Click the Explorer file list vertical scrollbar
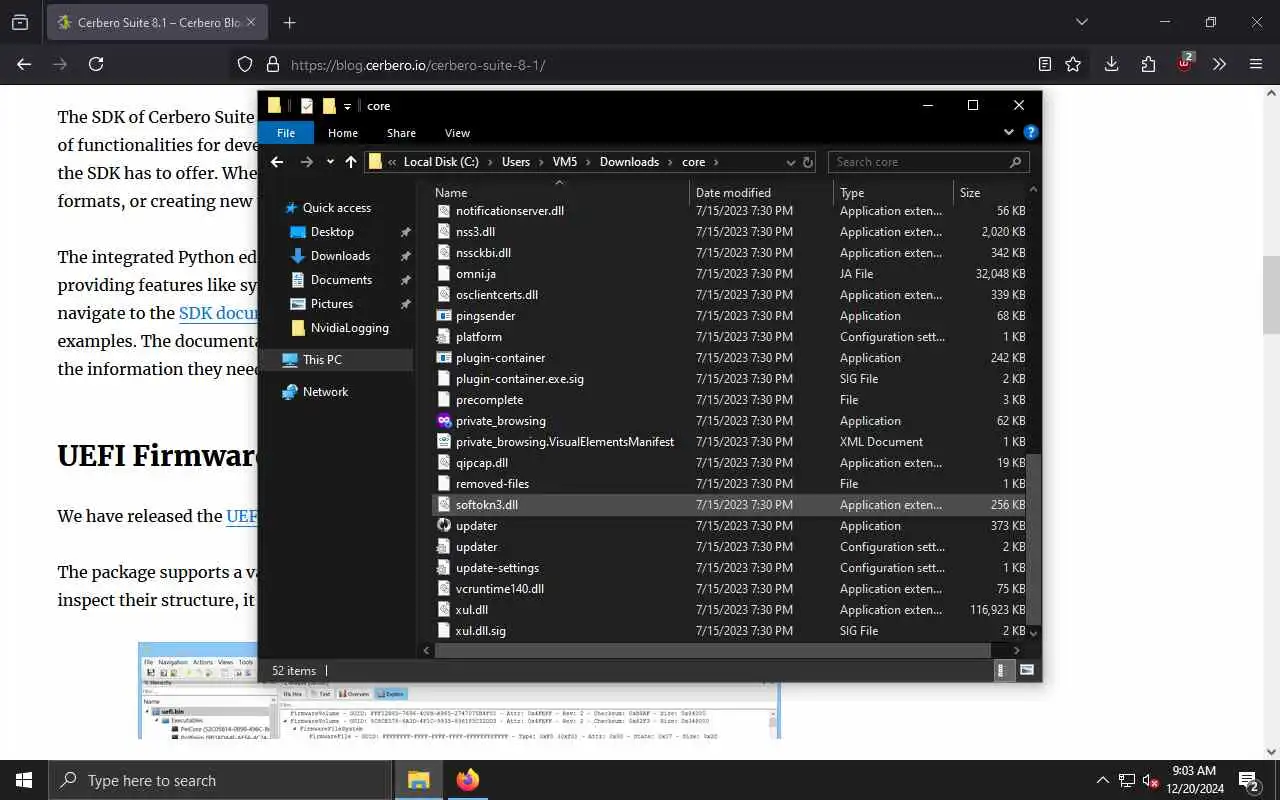 point(1034,538)
